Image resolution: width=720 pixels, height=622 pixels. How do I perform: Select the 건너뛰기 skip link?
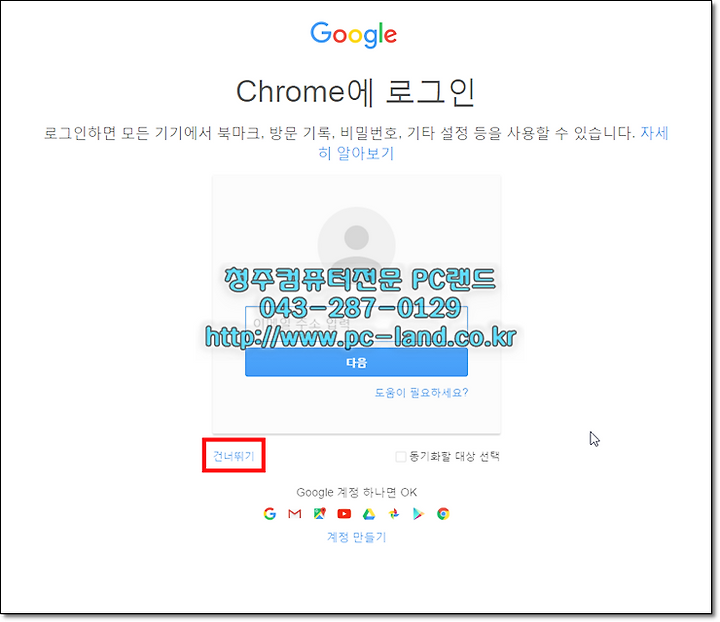coord(233,456)
